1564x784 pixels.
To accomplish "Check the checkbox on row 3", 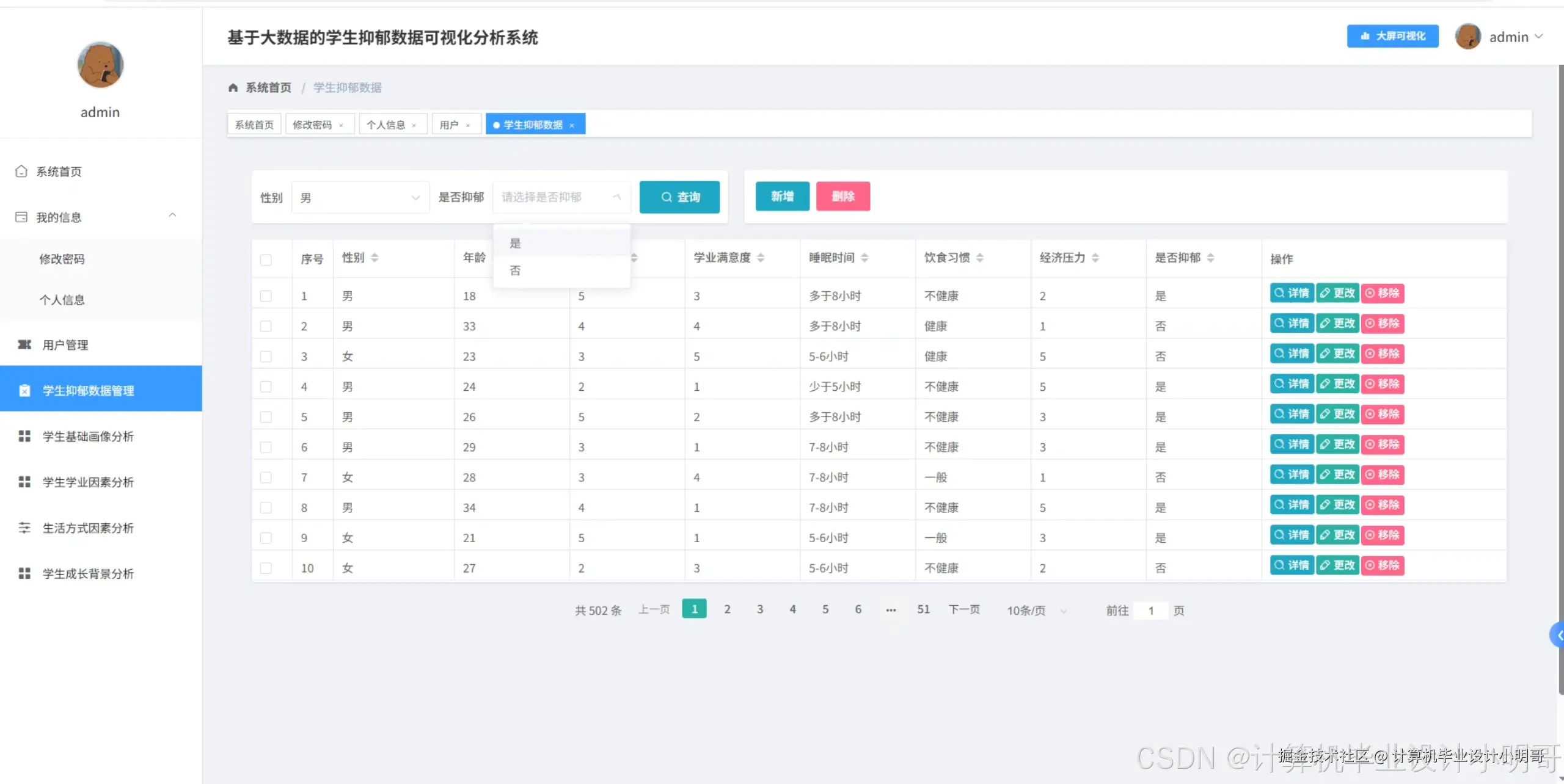I will [266, 356].
